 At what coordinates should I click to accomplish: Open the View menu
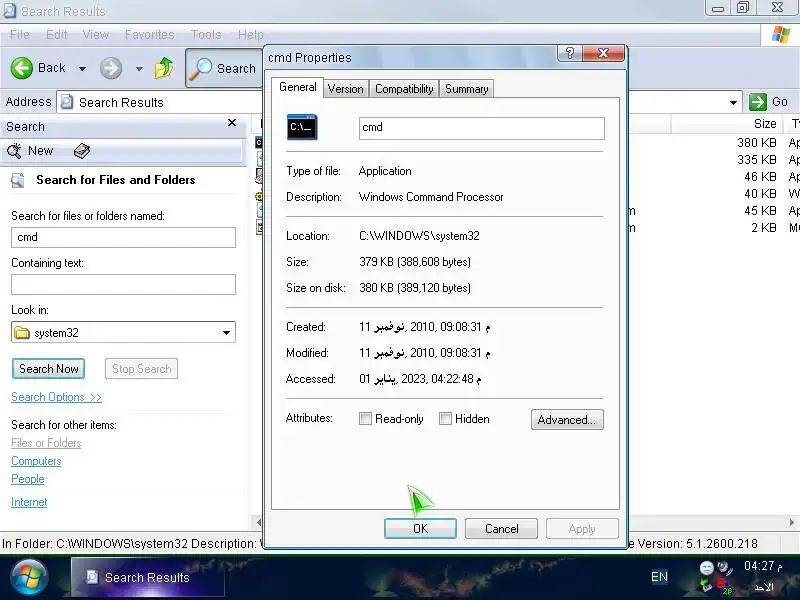[95, 35]
